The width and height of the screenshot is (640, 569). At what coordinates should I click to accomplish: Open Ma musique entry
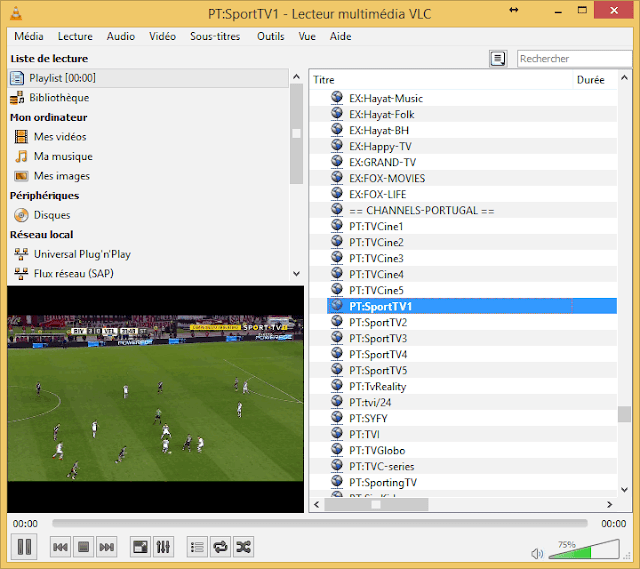(148, 156)
